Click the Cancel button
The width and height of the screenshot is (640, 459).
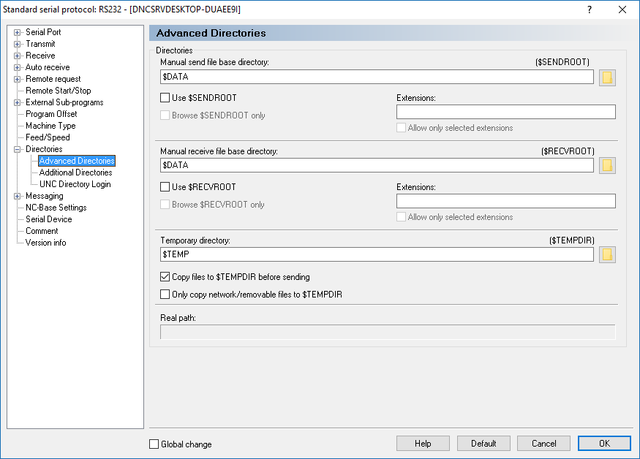(x=544, y=443)
